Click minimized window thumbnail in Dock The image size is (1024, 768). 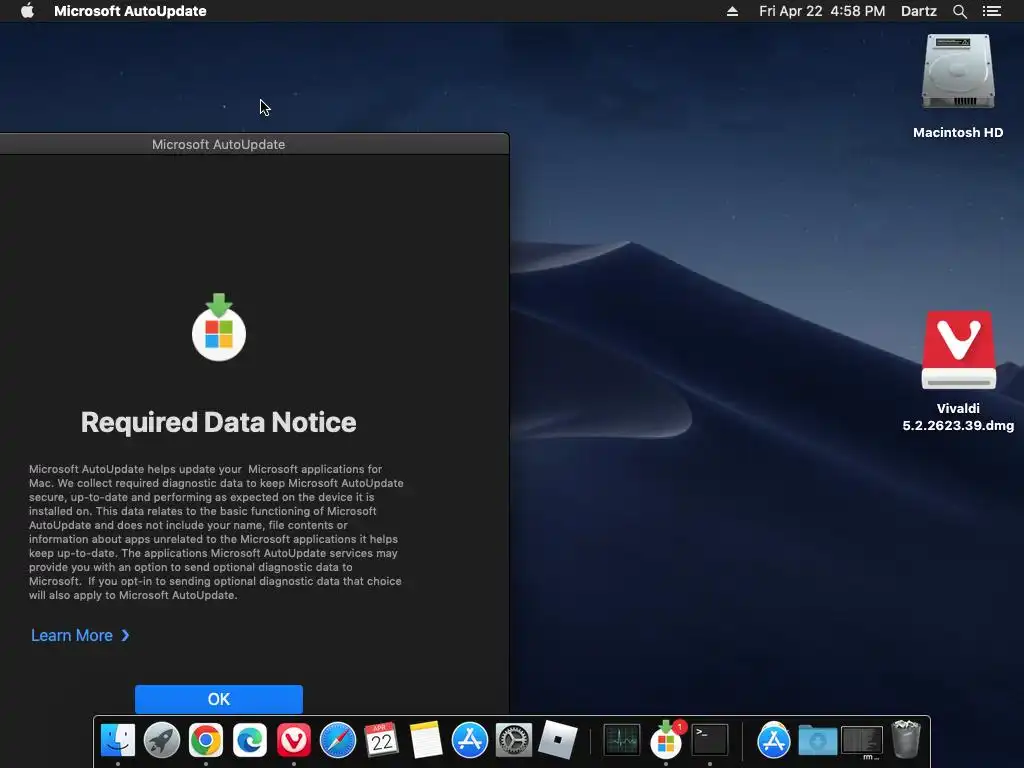coord(862,741)
